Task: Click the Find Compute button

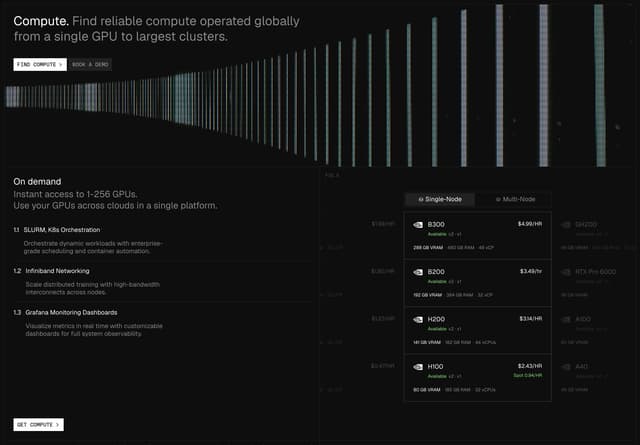Action: [40, 65]
